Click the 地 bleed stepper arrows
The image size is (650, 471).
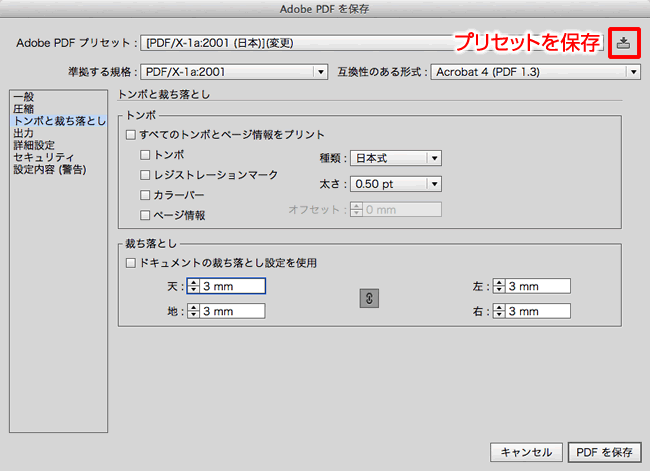[194, 311]
